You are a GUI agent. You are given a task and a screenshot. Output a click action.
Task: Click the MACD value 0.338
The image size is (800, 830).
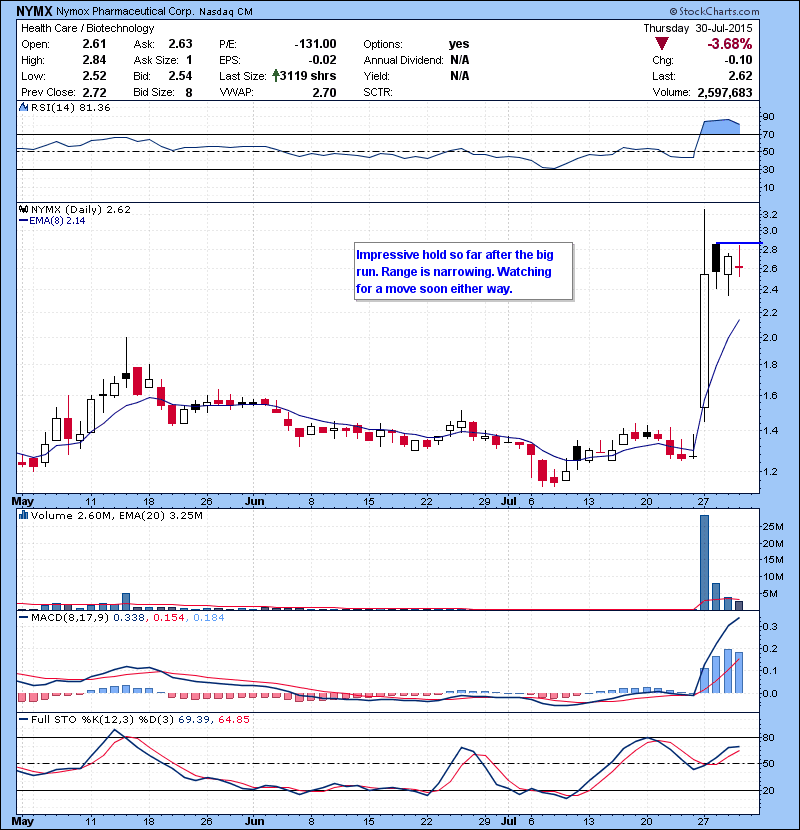click(129, 617)
